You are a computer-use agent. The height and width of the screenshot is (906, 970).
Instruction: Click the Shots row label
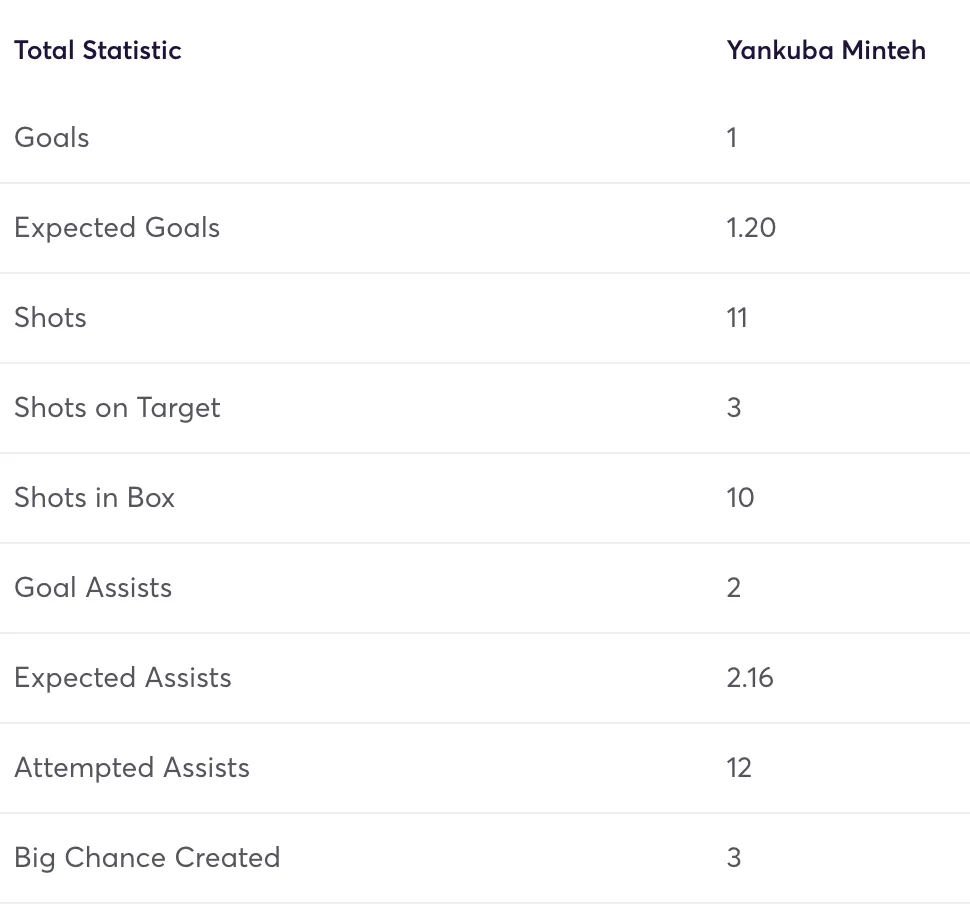point(51,317)
